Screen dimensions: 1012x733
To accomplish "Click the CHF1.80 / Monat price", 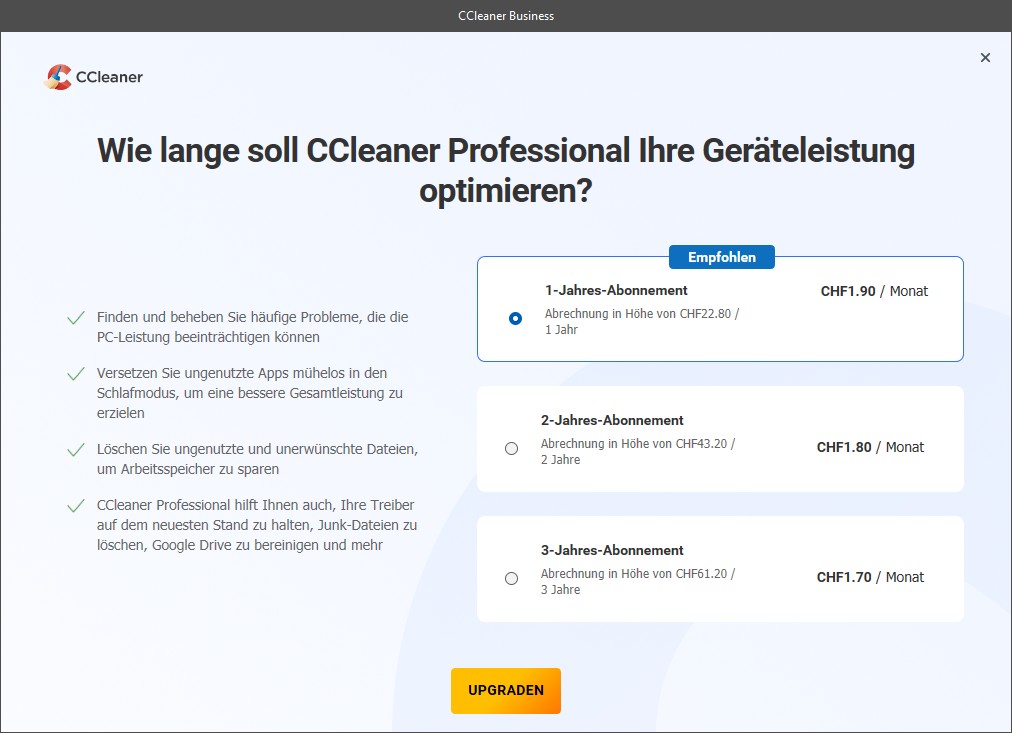I will click(x=870, y=447).
